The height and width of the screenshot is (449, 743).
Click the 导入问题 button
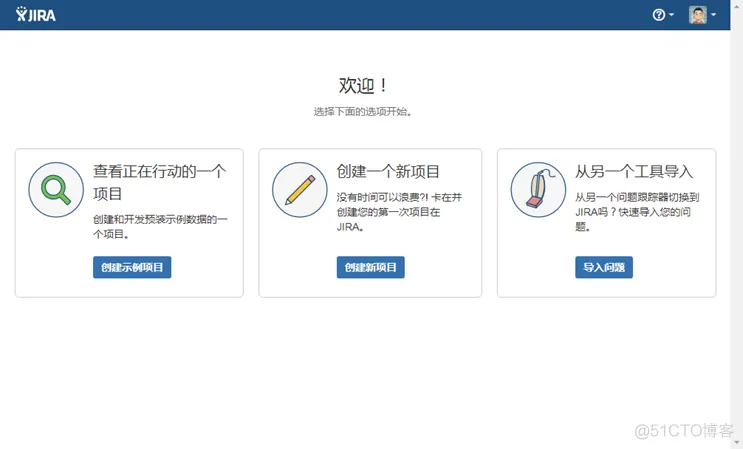coord(604,267)
